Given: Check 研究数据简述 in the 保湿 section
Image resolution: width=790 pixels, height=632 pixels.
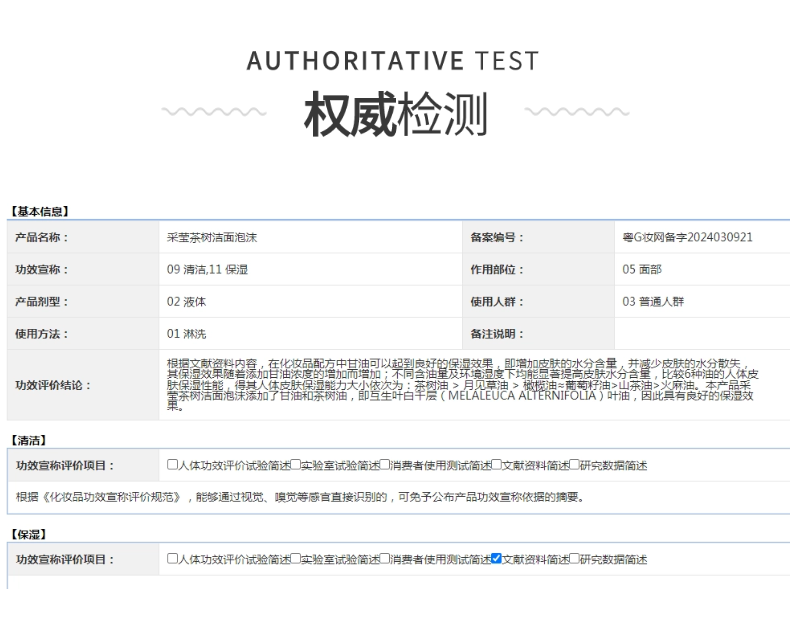Looking at the screenshot, I should (x=574, y=559).
